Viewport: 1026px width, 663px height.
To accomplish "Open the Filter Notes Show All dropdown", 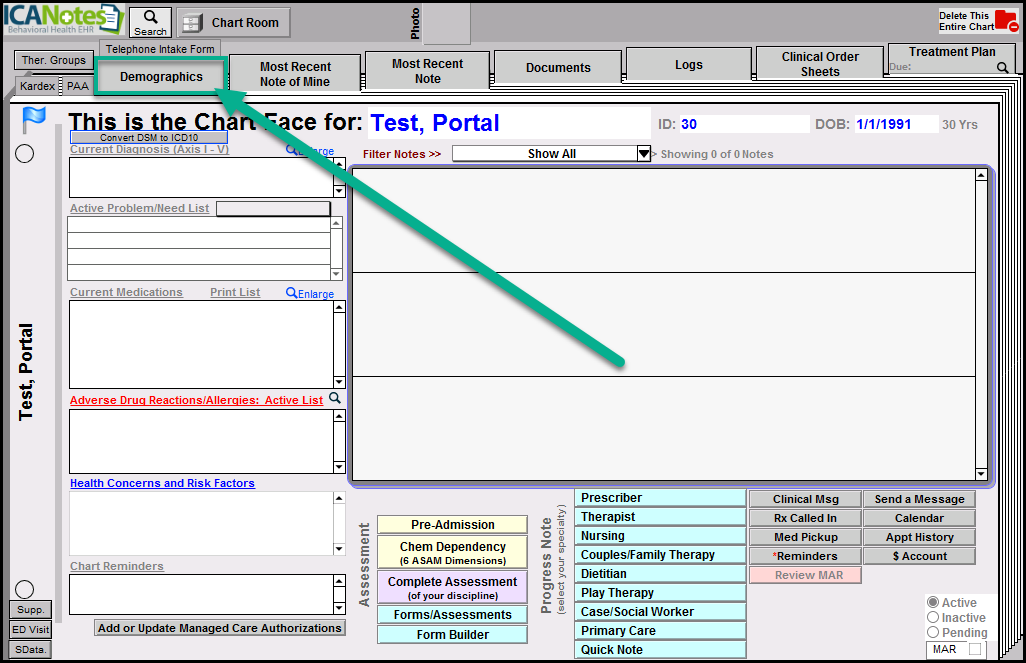I will (x=644, y=154).
